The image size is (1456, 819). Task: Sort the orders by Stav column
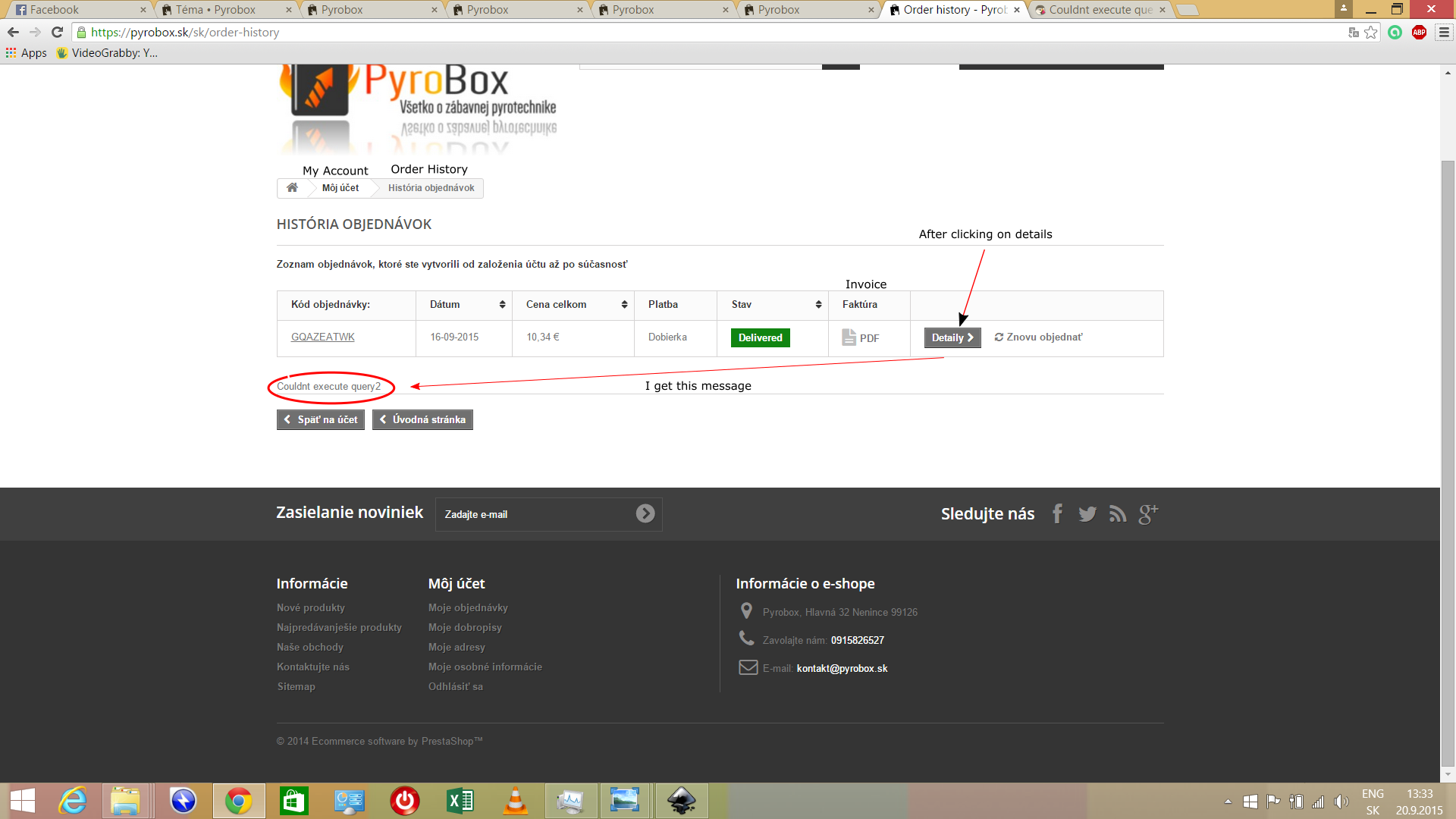(818, 304)
